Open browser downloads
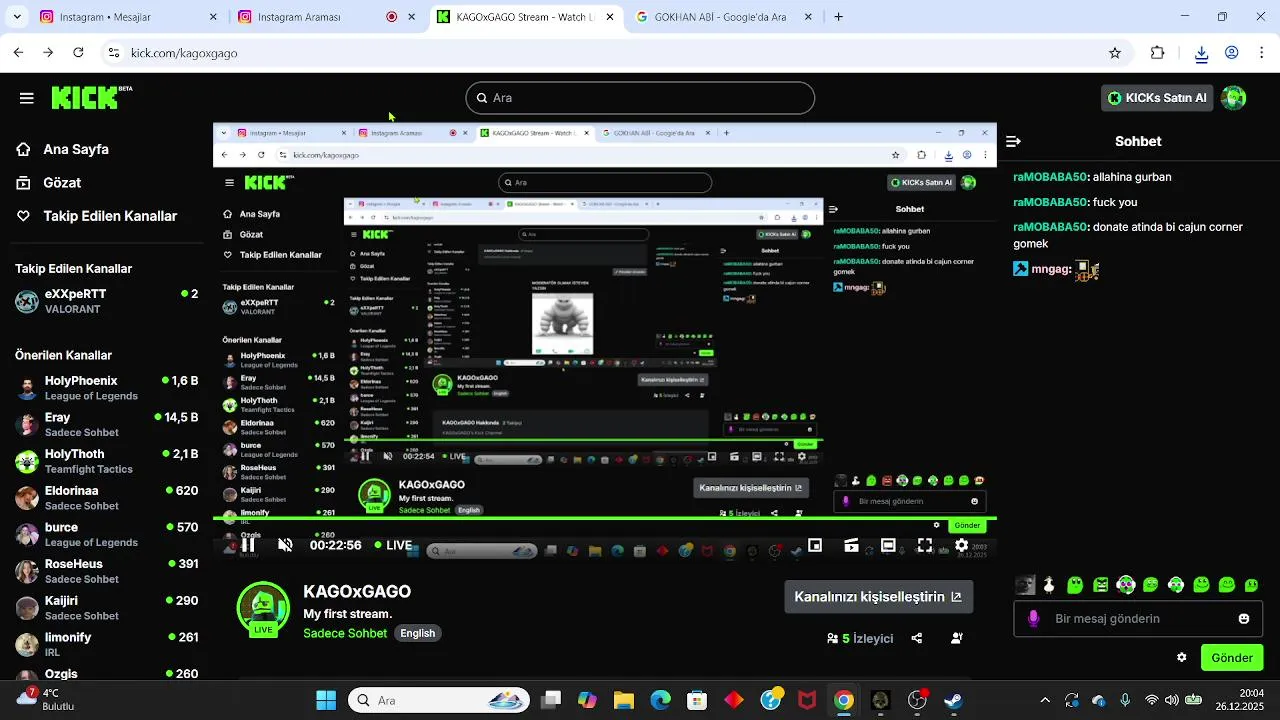Image resolution: width=1280 pixels, height=720 pixels. [1202, 53]
